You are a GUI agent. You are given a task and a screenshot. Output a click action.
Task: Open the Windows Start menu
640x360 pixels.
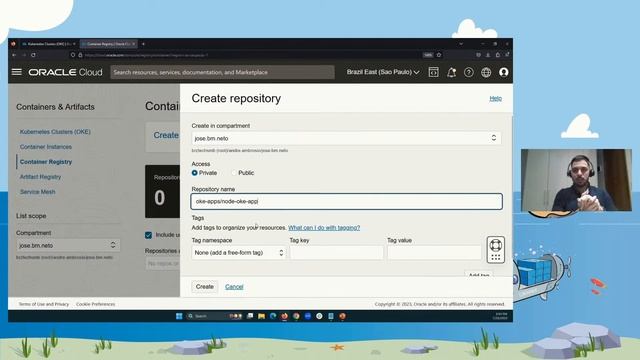coord(179,316)
